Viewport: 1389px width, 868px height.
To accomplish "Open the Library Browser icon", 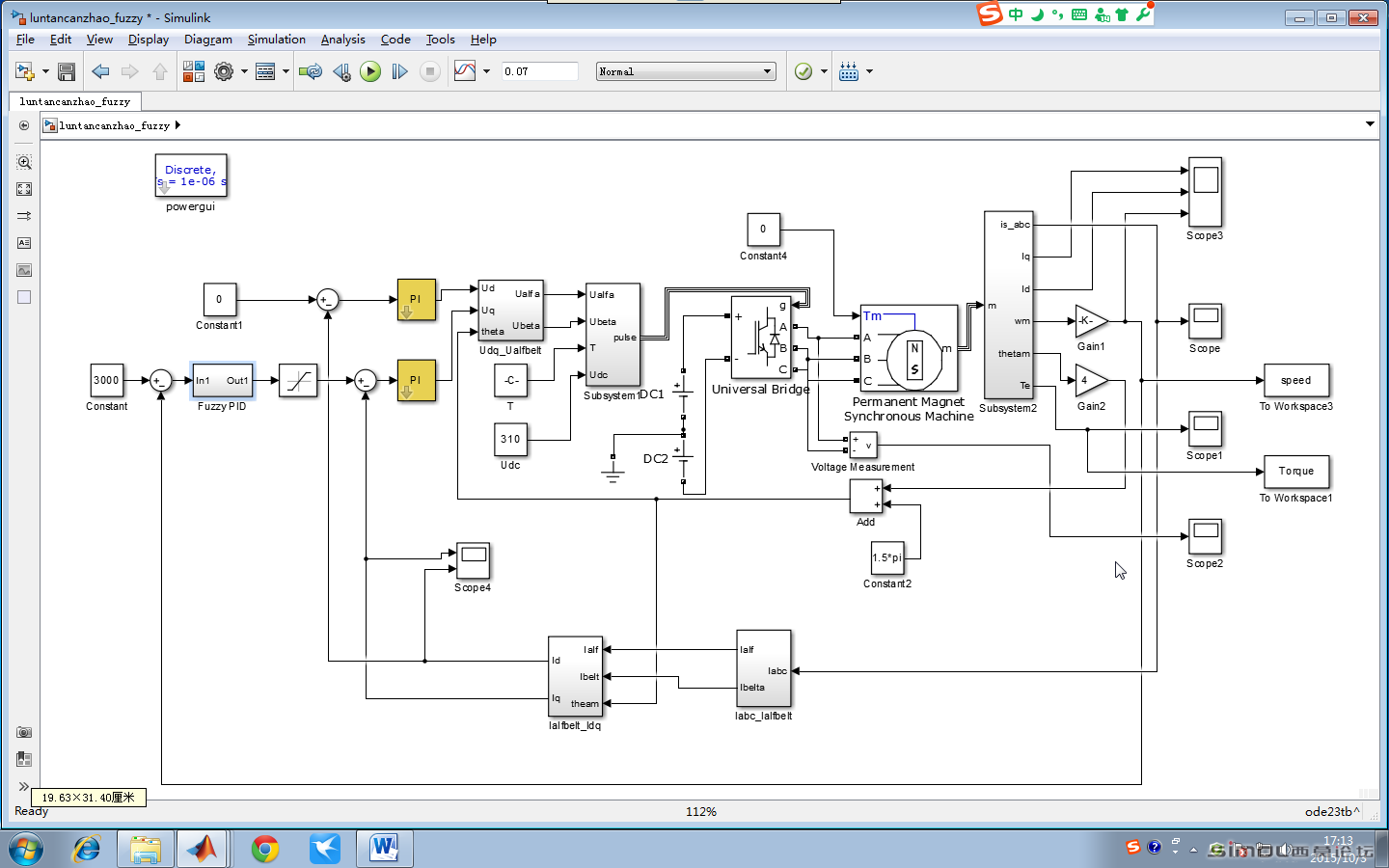I will coord(194,71).
